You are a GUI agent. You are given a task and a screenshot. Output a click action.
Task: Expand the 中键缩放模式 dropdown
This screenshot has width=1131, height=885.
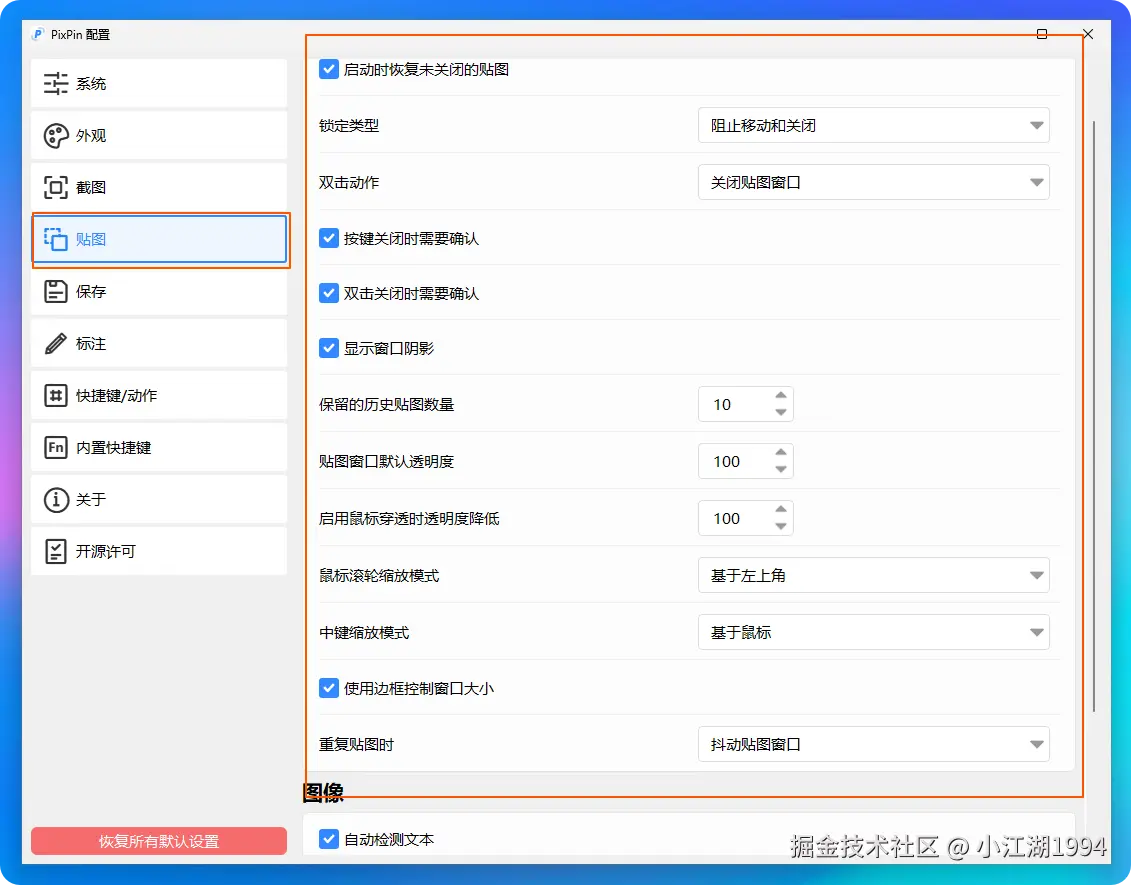point(873,633)
